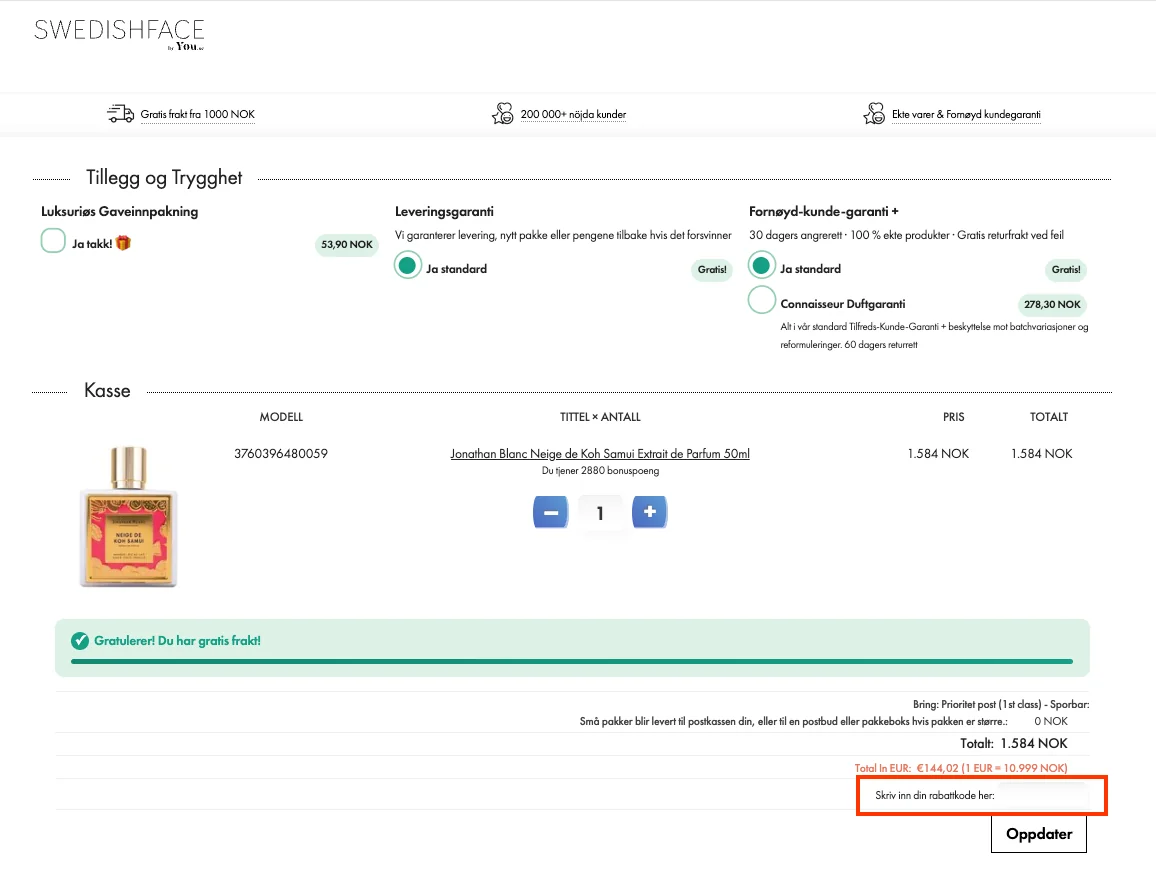This screenshot has width=1156, height=878.
Task: Click the green checkmark in free shipping banner
Action: click(80, 641)
